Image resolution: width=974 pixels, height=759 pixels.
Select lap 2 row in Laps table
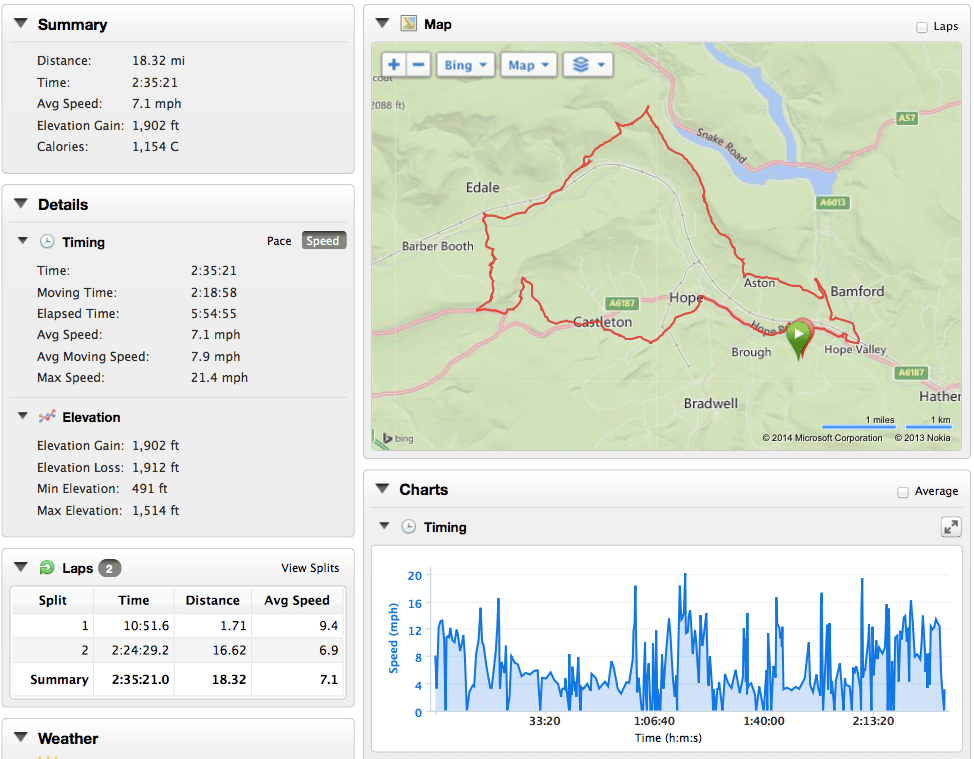point(177,650)
